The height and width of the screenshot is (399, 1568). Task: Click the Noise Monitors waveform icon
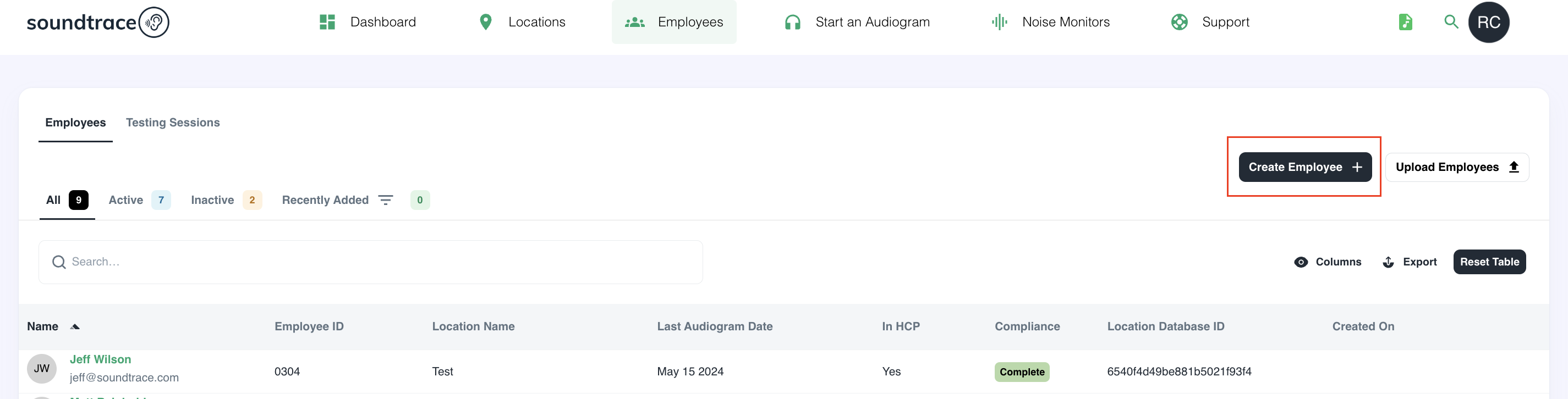(1000, 23)
